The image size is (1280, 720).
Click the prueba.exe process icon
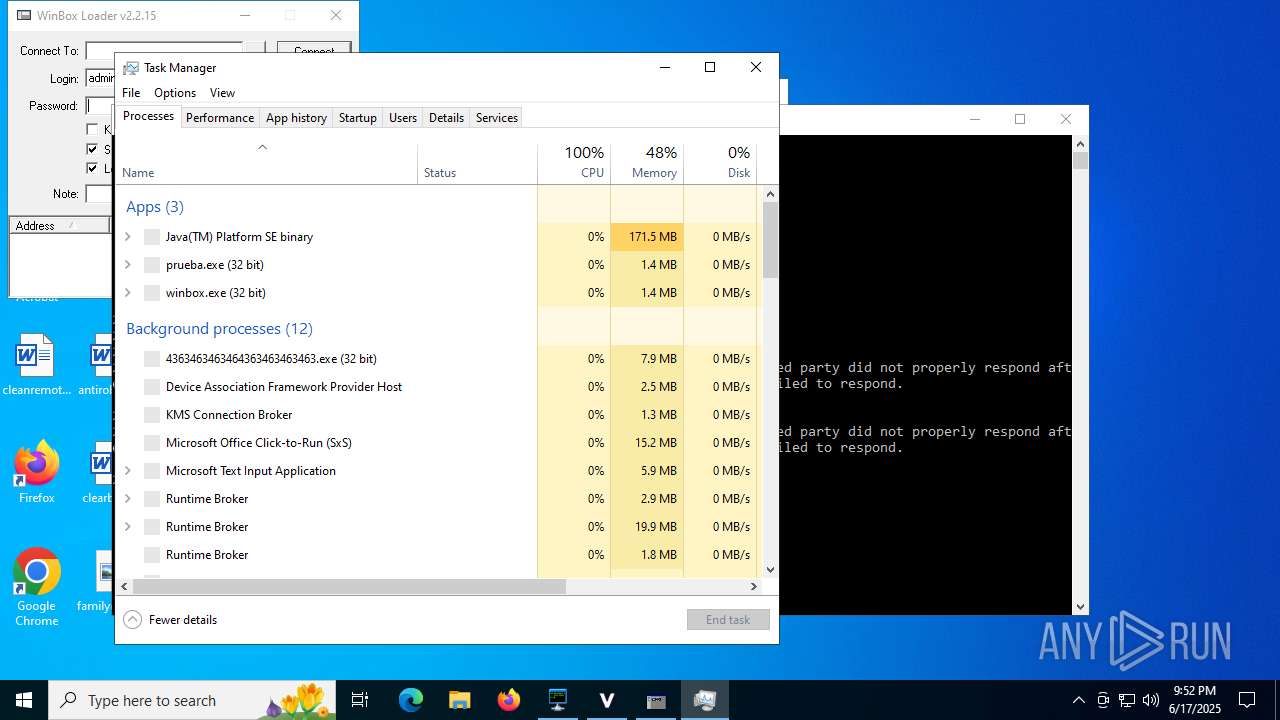(x=152, y=265)
